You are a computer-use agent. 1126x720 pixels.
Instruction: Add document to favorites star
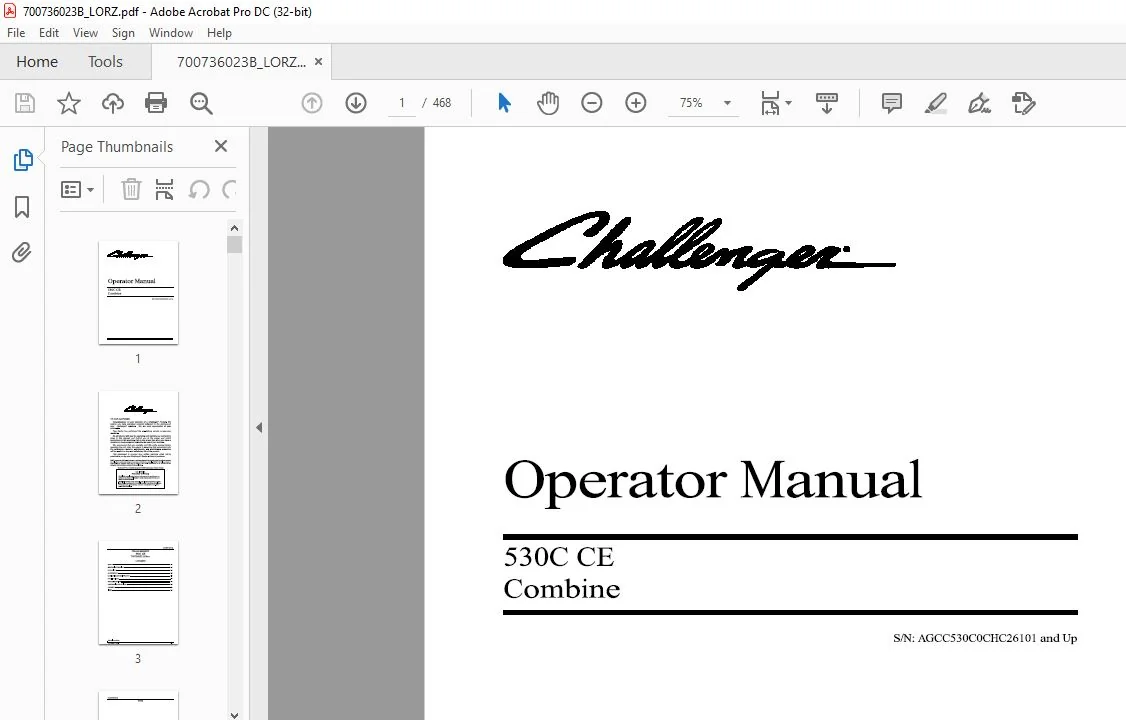click(69, 103)
